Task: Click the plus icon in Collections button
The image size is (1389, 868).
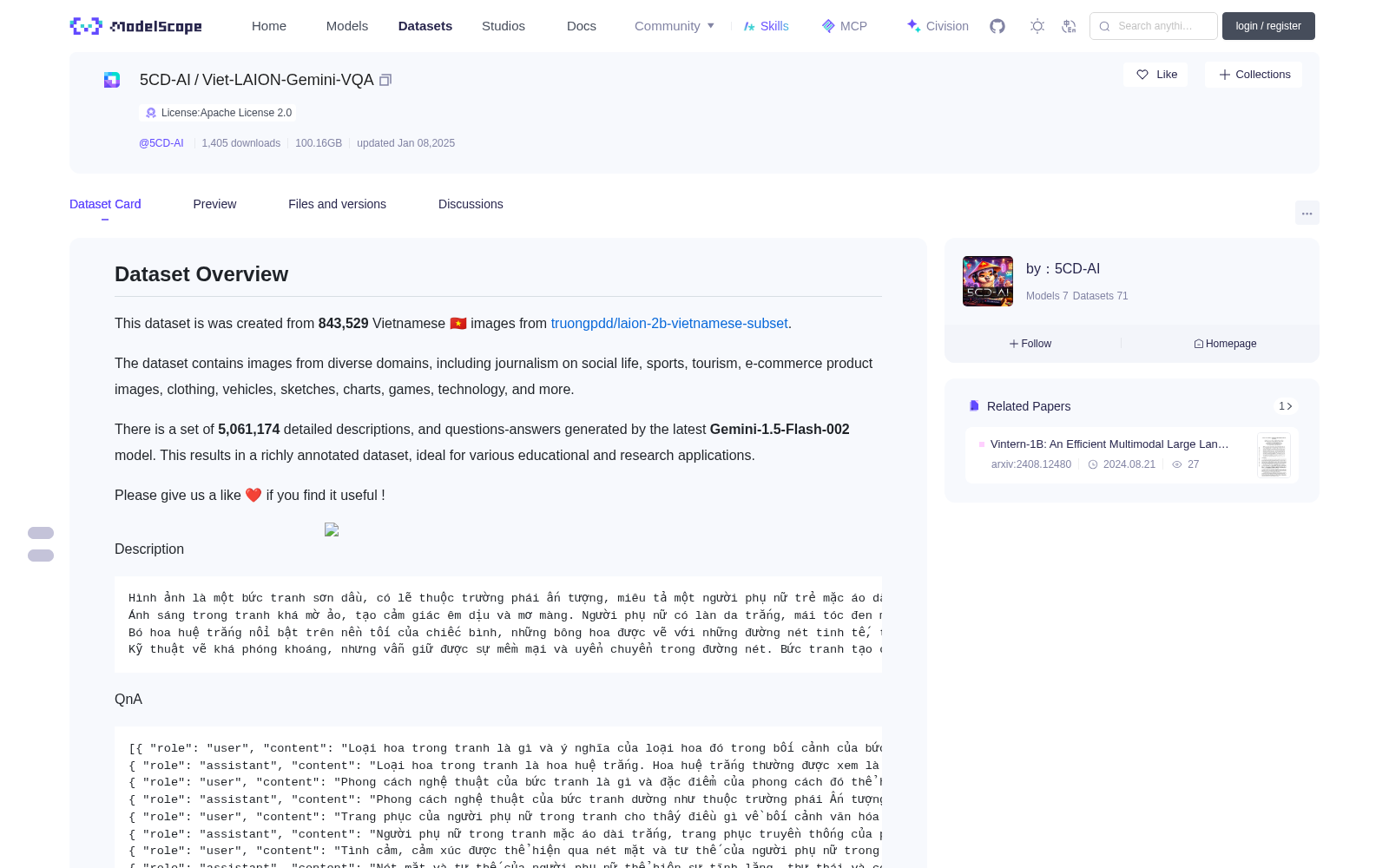Action: click(x=1225, y=75)
